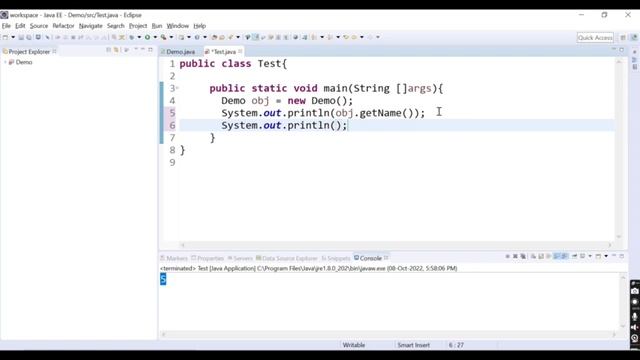Click the Java EE perspective icon
Screen dimensions: 640x360
click(x=634, y=38)
